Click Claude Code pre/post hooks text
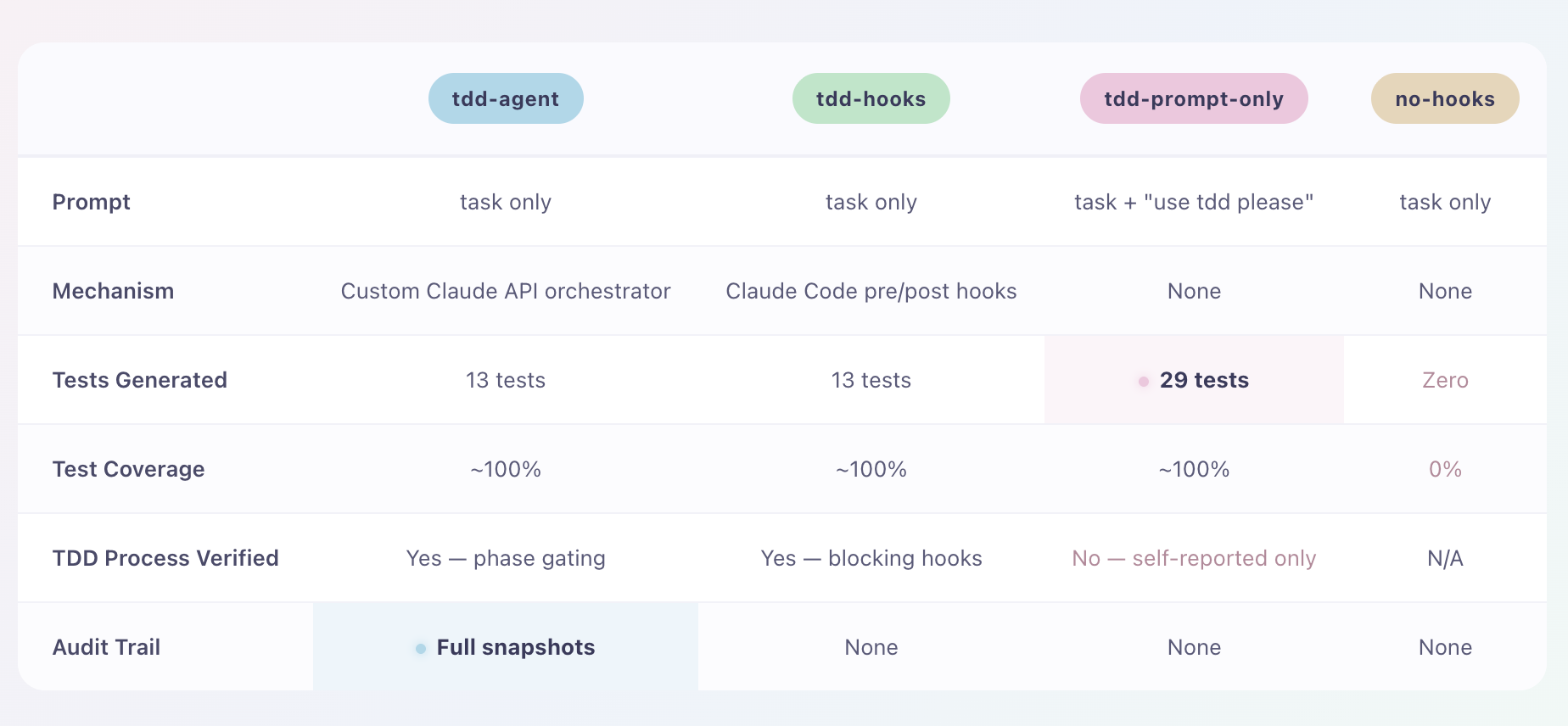 871,291
